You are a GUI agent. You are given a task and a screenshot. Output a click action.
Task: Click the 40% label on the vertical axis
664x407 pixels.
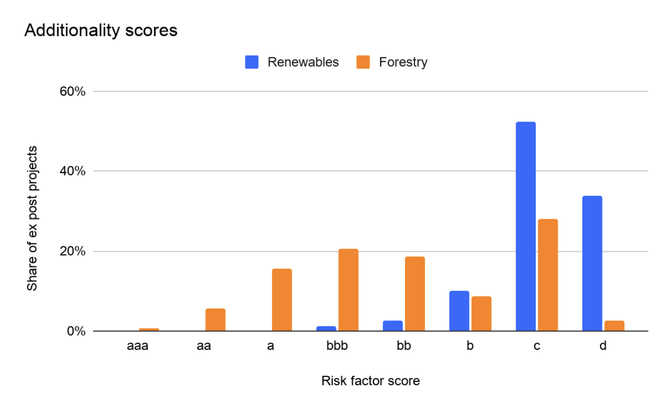[75, 171]
